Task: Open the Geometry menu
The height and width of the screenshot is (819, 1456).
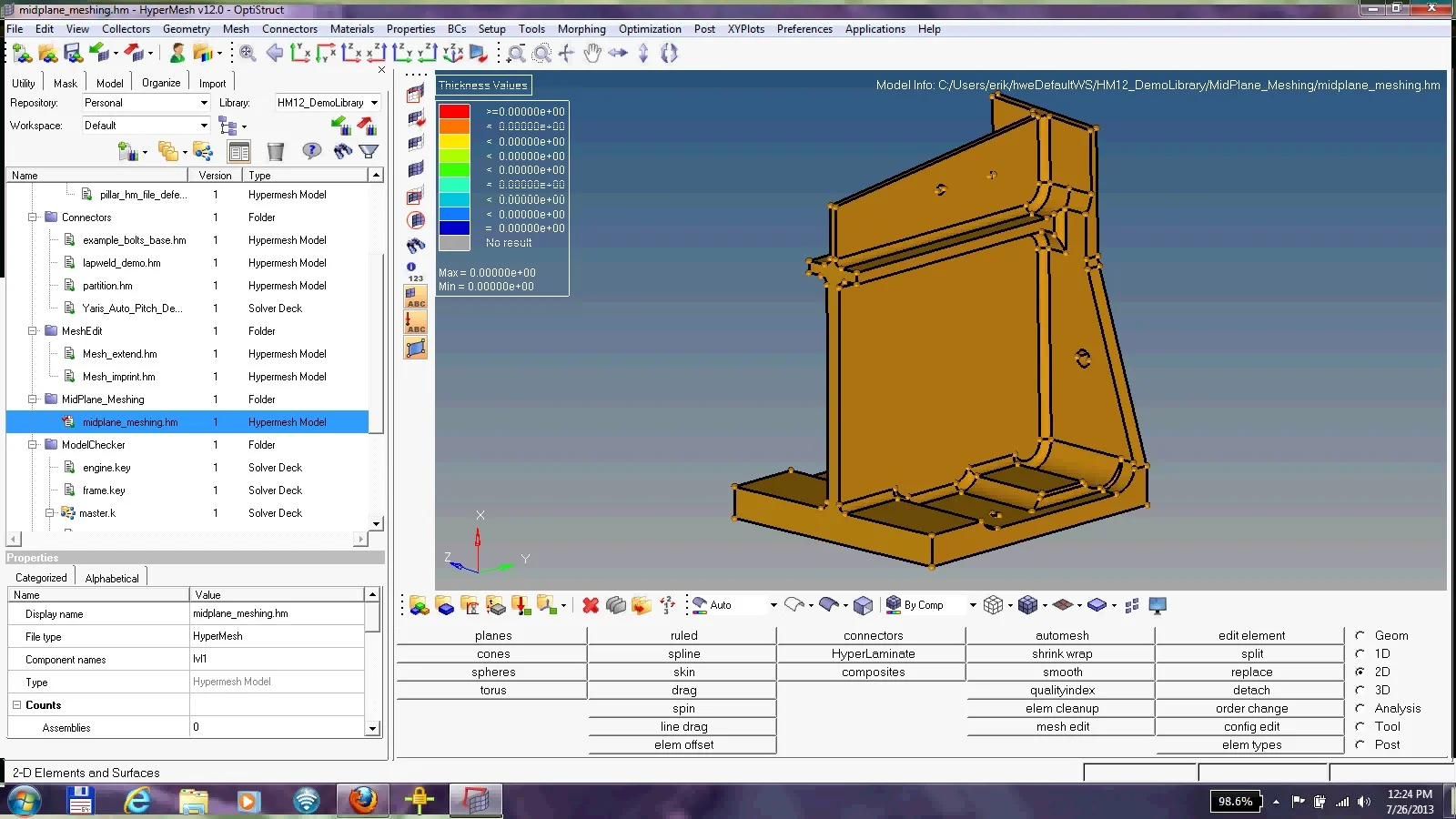Action: [x=186, y=29]
